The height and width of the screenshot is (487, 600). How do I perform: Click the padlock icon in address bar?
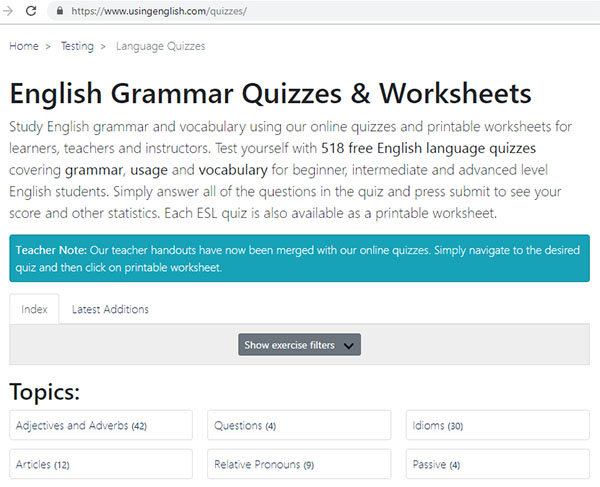pyautogui.click(x=61, y=11)
